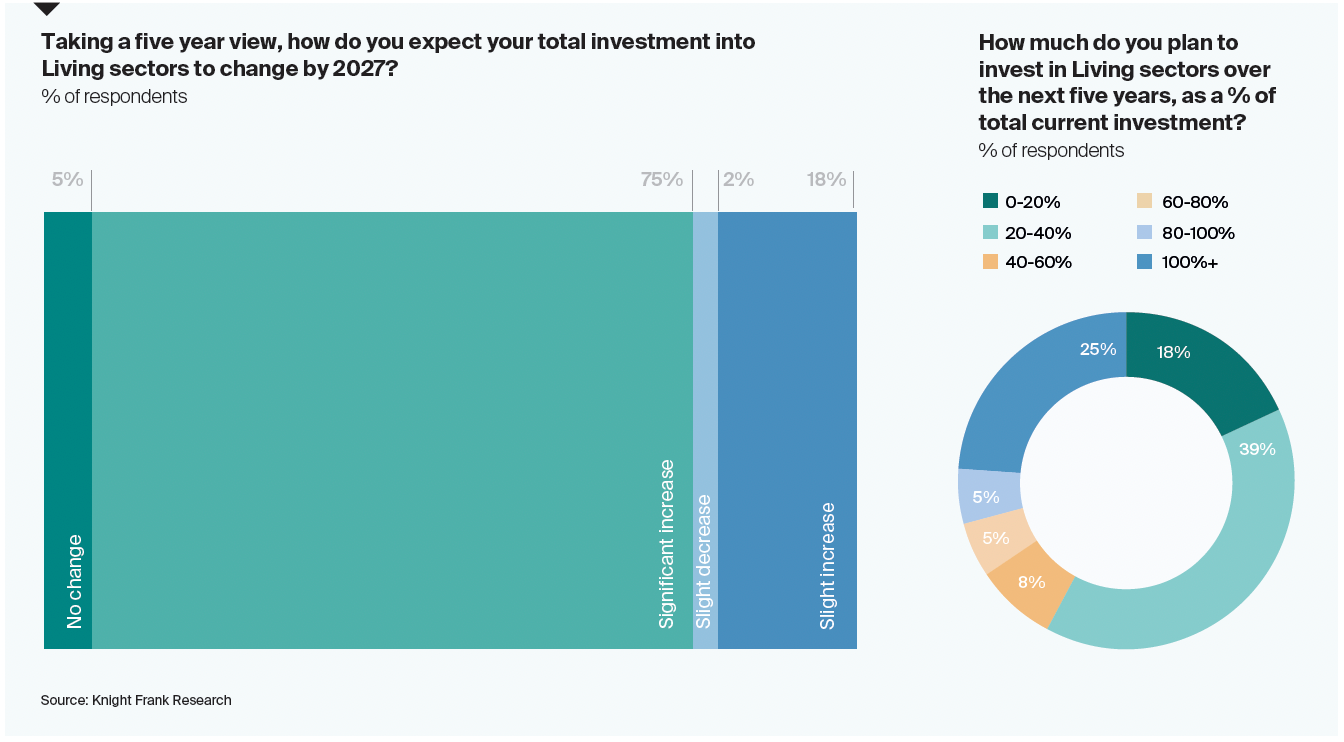Click the black triangle marker above the title

[x=47, y=9]
